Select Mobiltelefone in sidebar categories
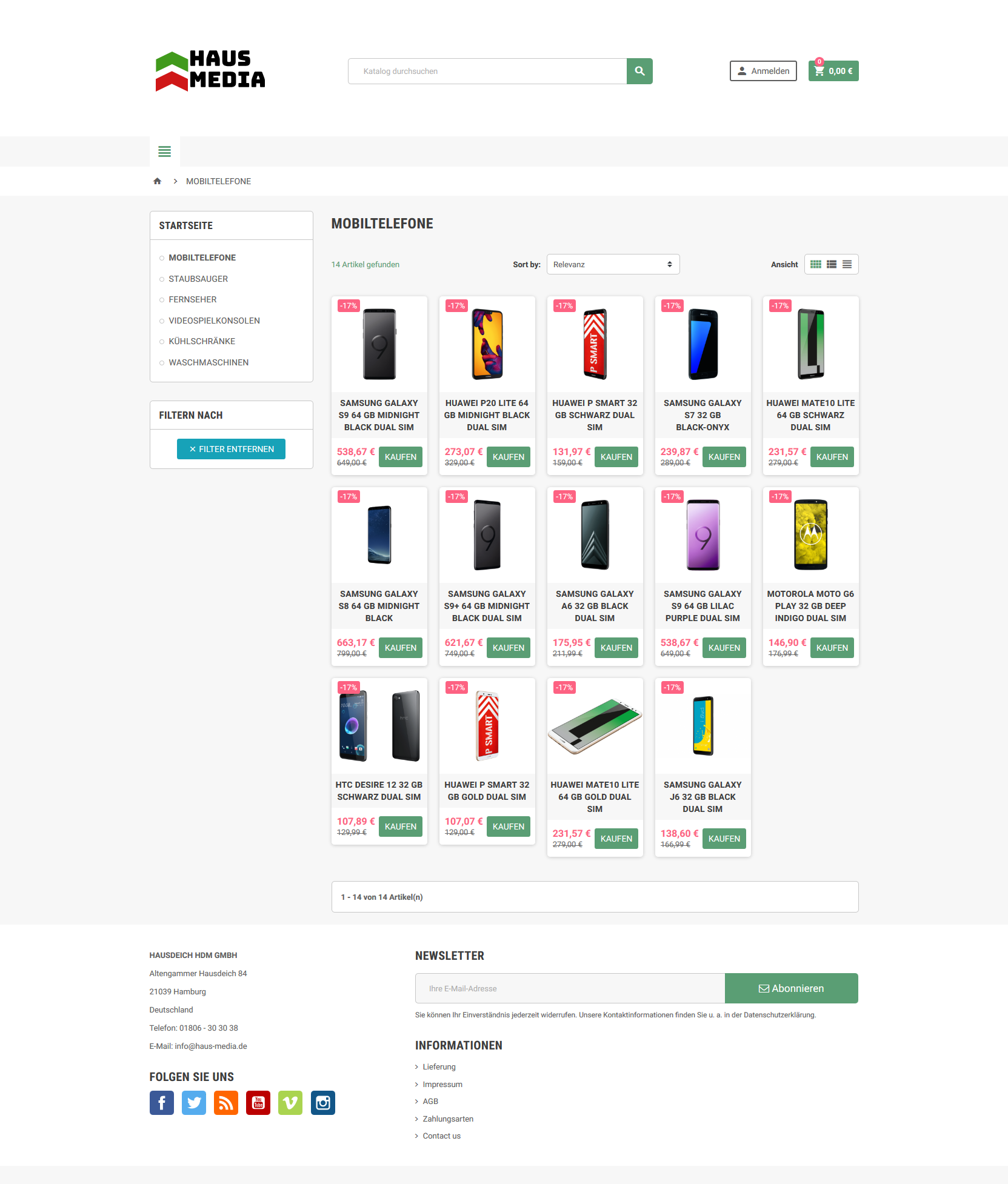 pos(202,258)
